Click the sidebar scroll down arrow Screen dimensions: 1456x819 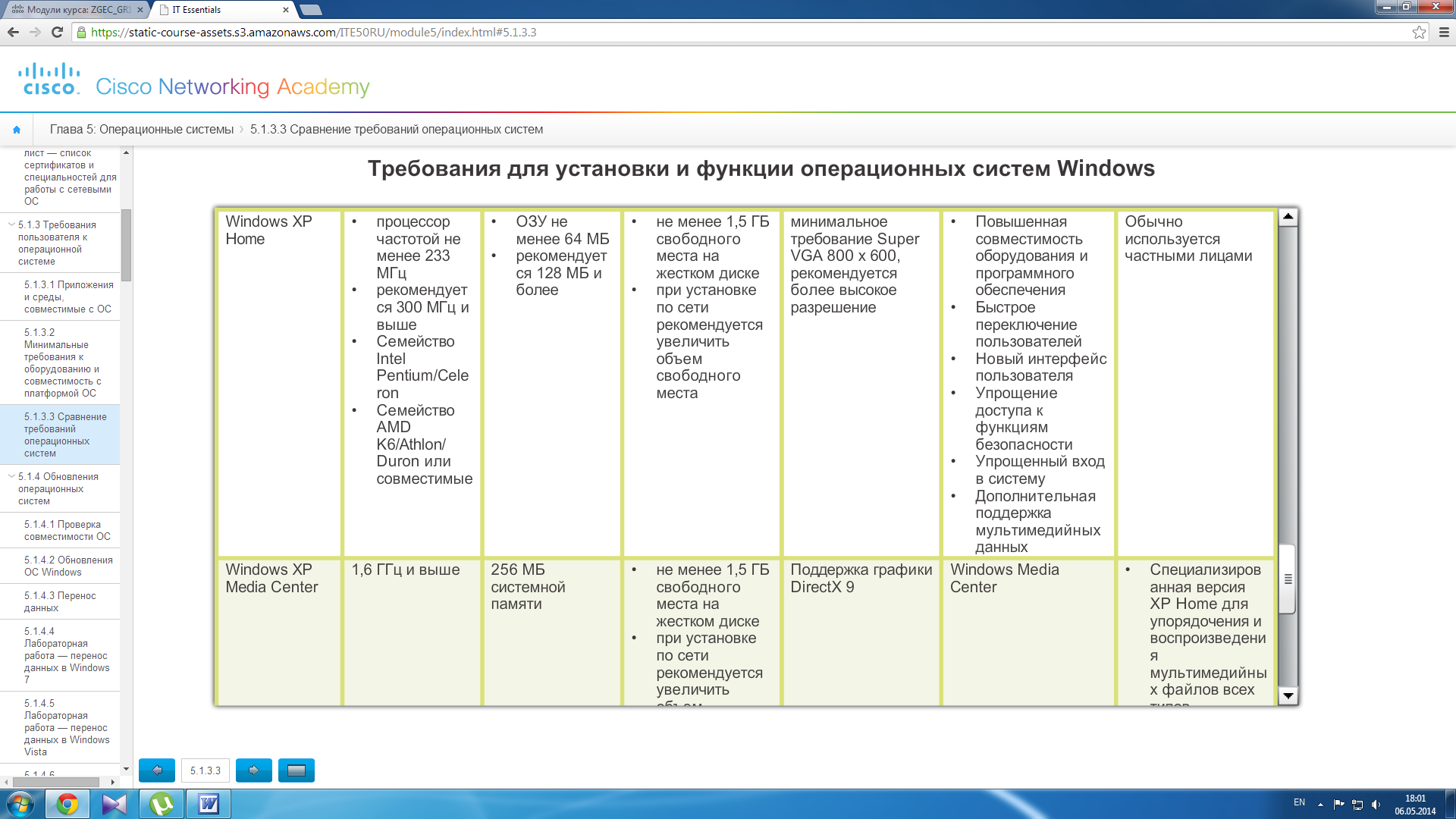point(127,769)
